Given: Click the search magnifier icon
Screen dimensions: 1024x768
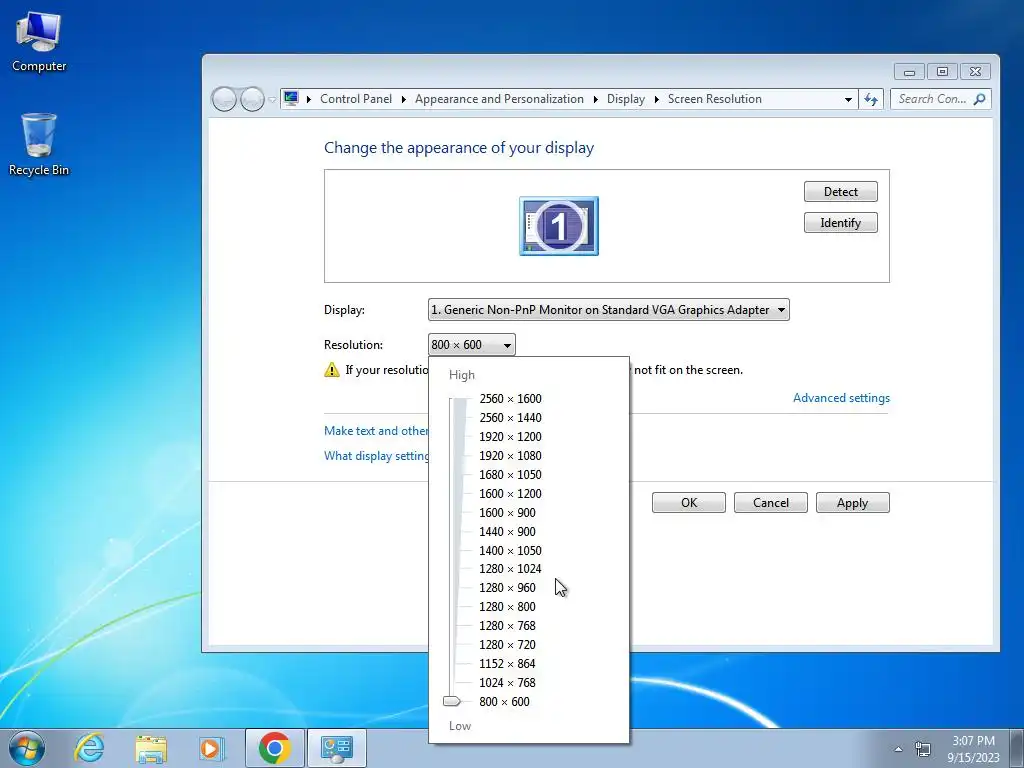Looking at the screenshot, I should [x=979, y=99].
